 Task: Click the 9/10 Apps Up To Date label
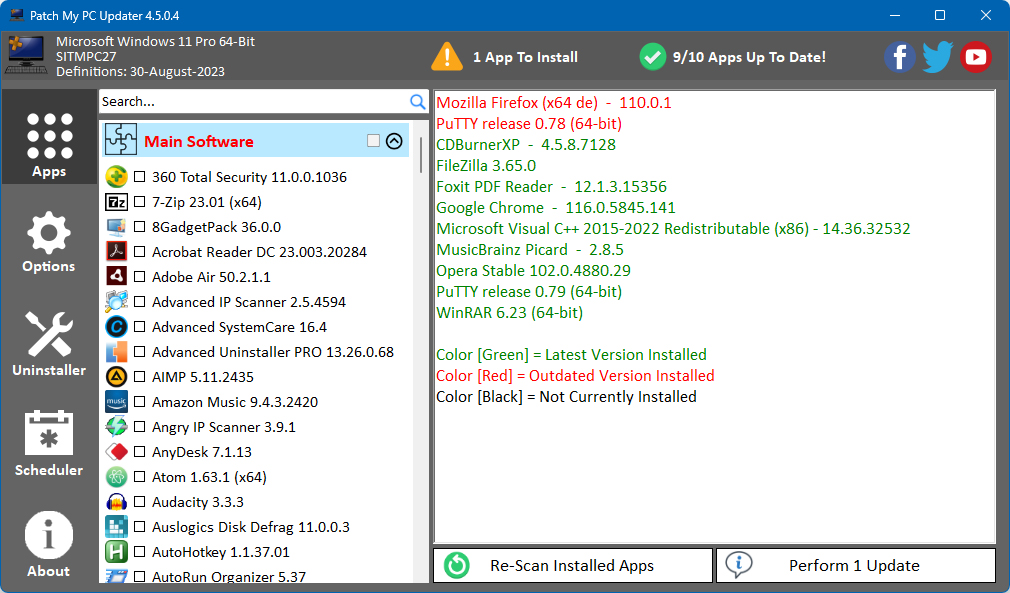pyautogui.click(x=749, y=57)
